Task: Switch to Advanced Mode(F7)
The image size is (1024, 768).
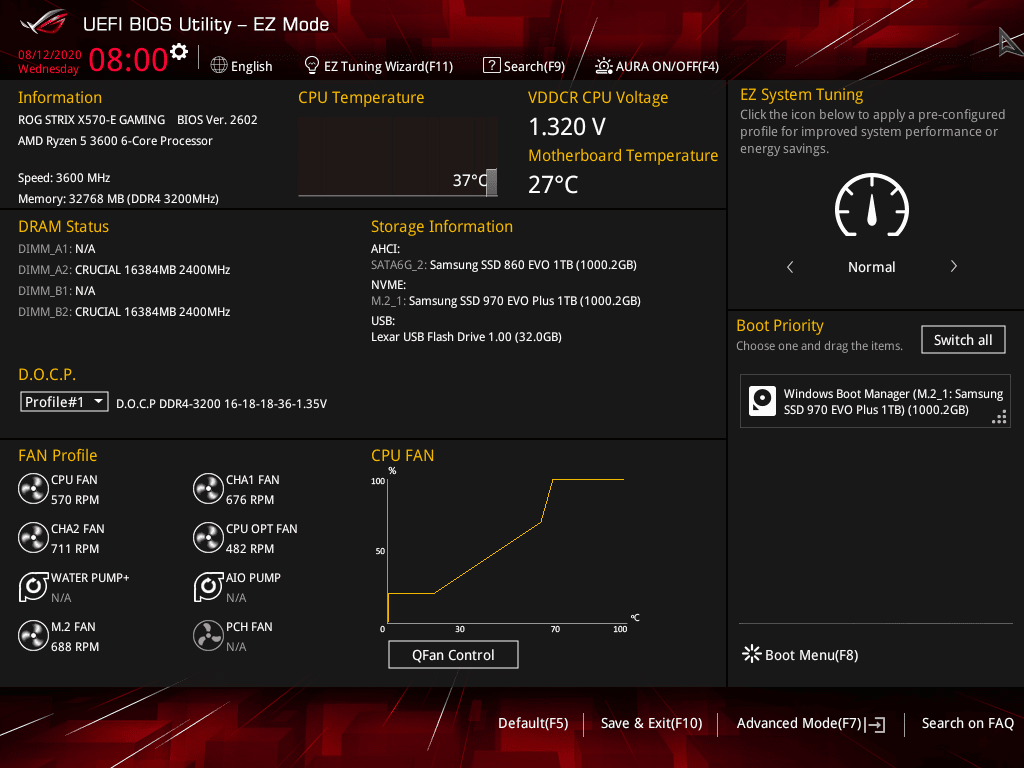Action: [810, 724]
